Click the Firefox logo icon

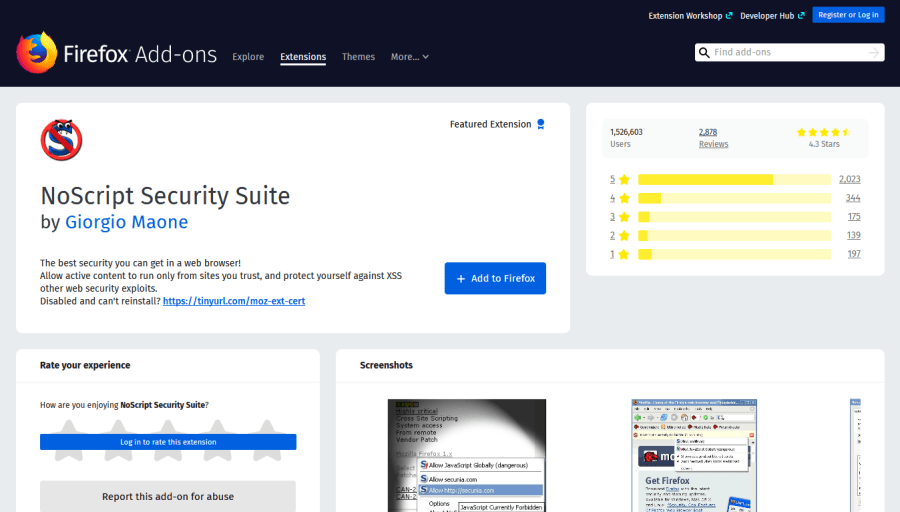tap(37, 53)
